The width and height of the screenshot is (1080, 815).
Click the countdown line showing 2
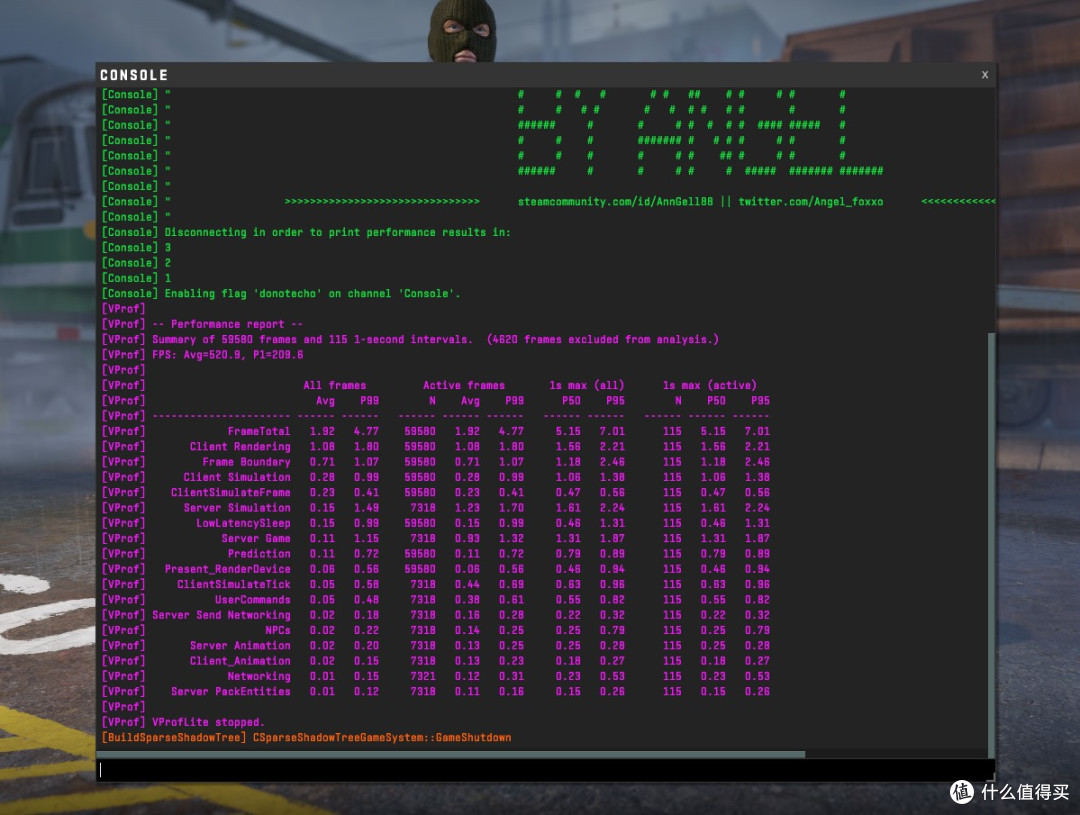click(136, 262)
